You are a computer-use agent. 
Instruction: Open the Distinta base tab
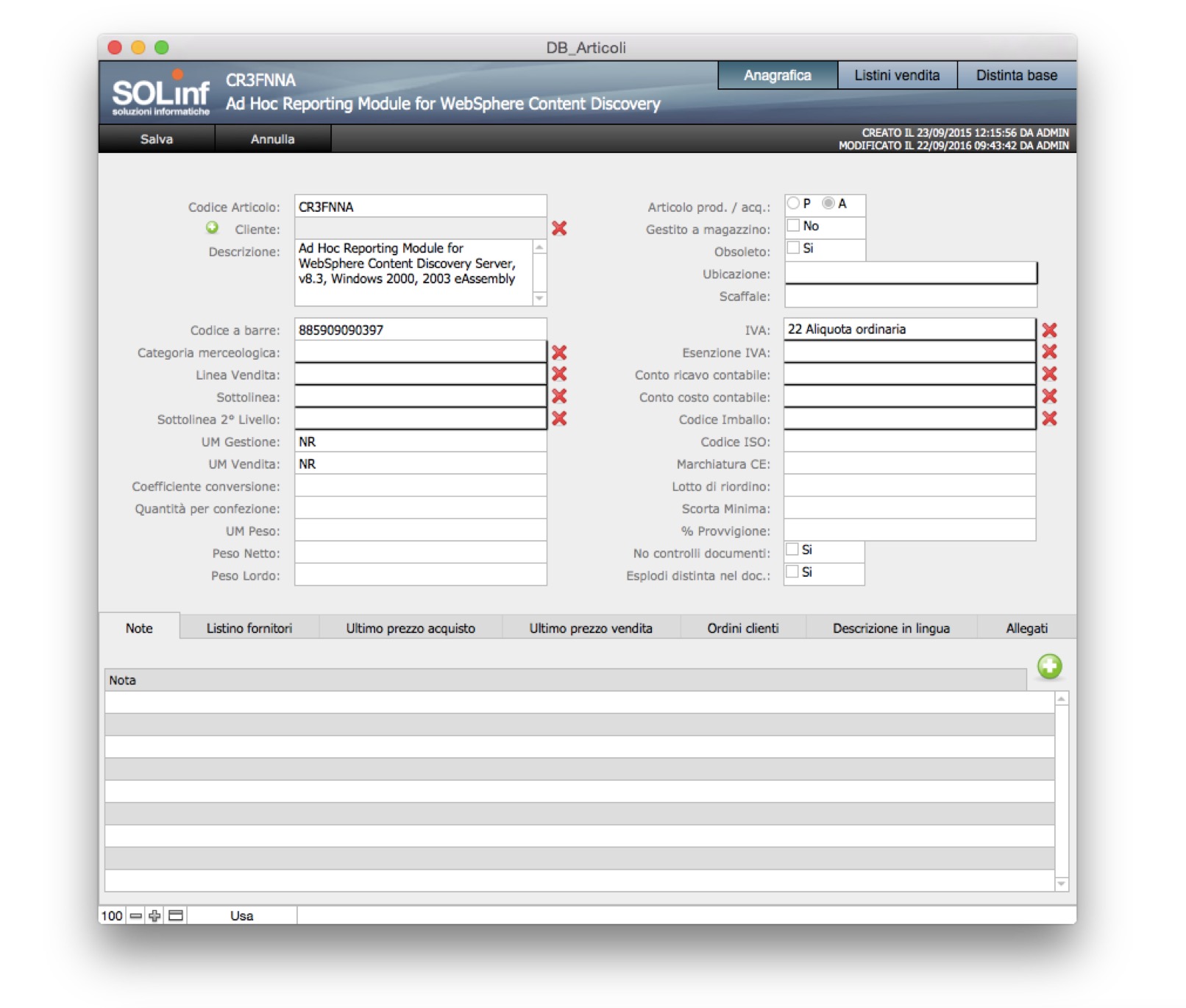pyautogui.click(x=1017, y=75)
